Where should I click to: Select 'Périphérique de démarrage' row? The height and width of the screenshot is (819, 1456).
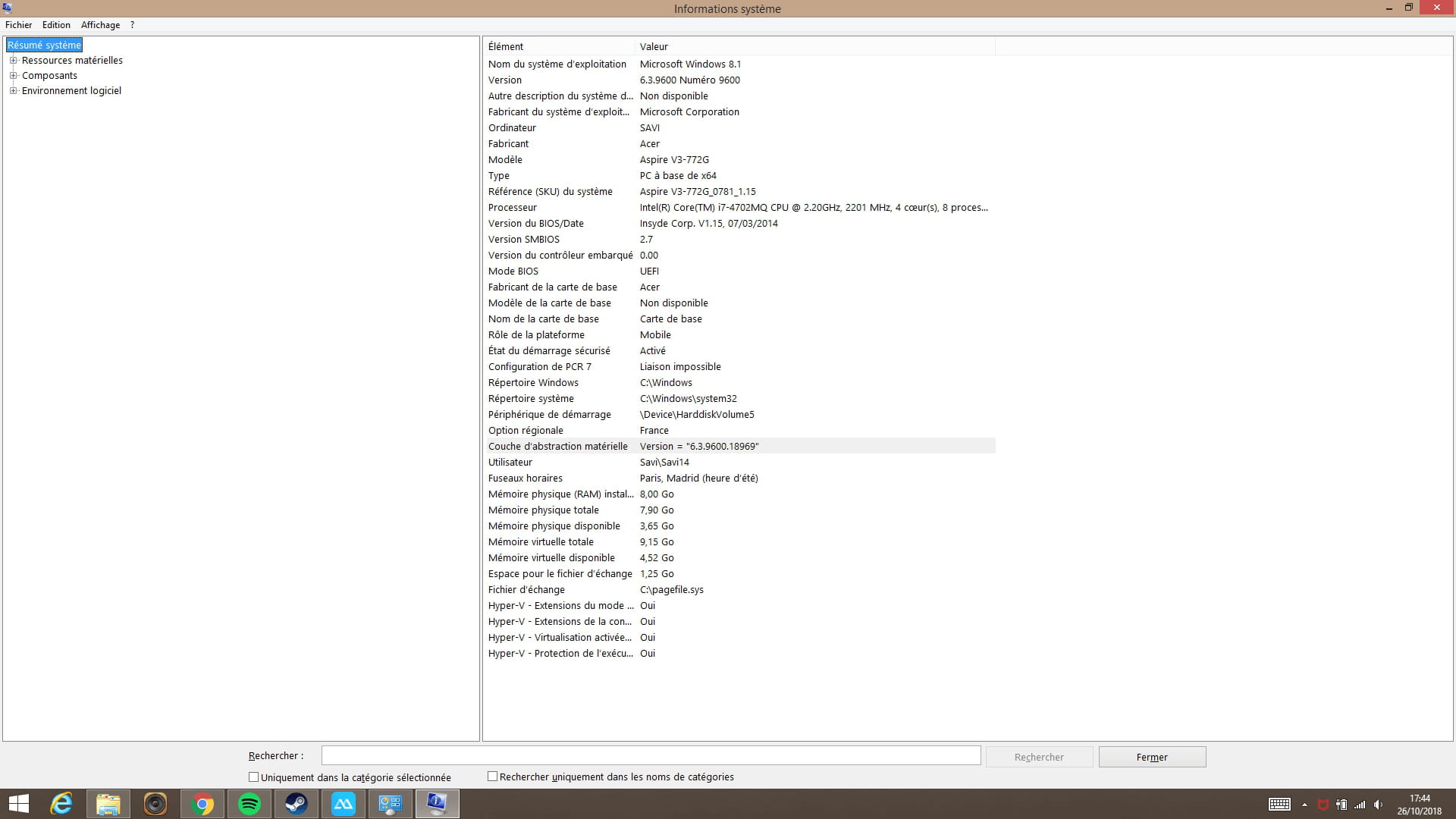[740, 415]
